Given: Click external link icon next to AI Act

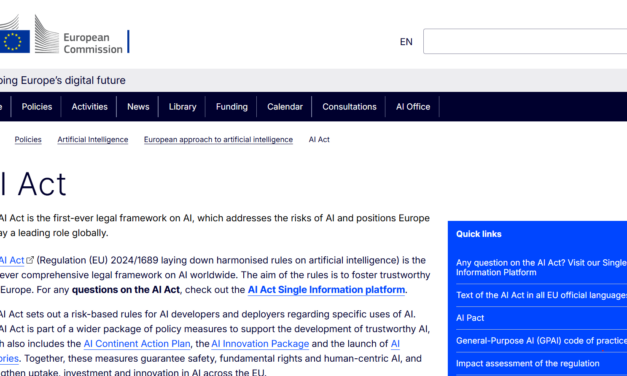Looking at the screenshot, I should click(x=30, y=260).
